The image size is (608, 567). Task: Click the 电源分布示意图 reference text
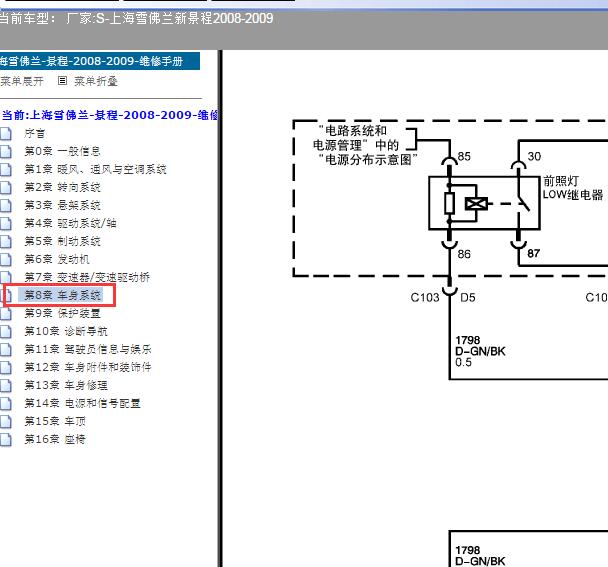tap(368, 159)
